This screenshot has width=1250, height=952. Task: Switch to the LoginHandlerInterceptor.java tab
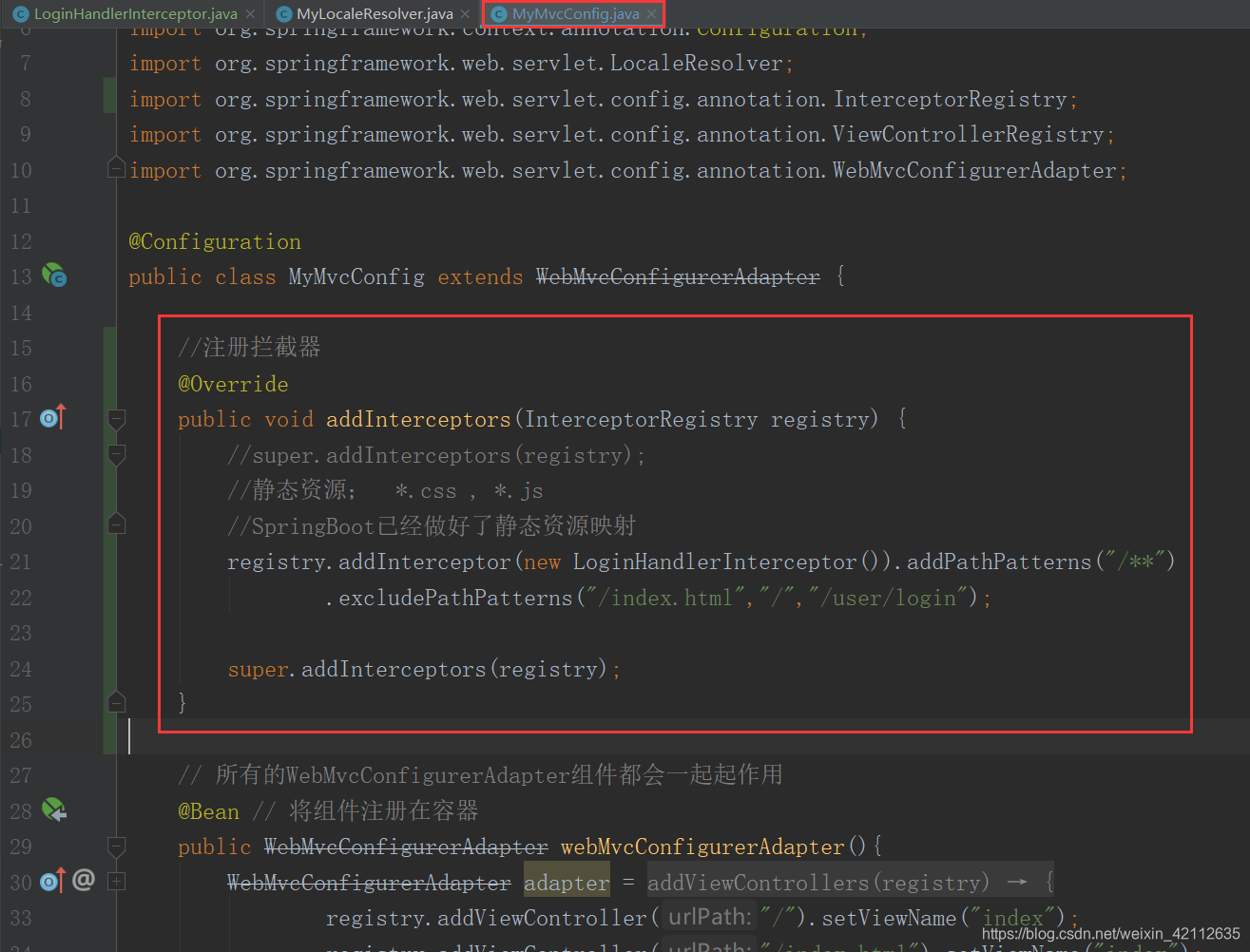pyautogui.click(x=135, y=14)
